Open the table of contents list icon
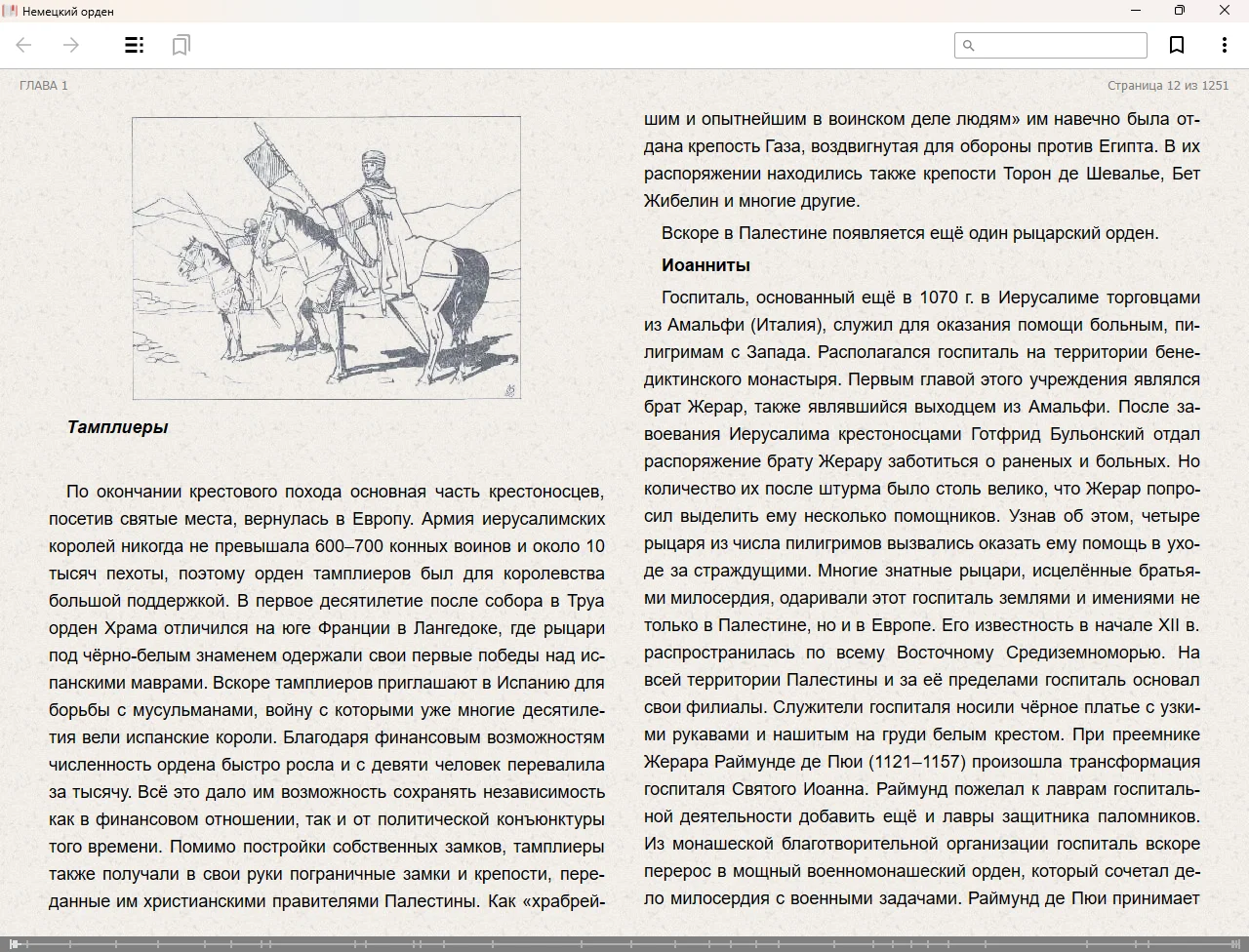The width and height of the screenshot is (1249, 952). 135,45
